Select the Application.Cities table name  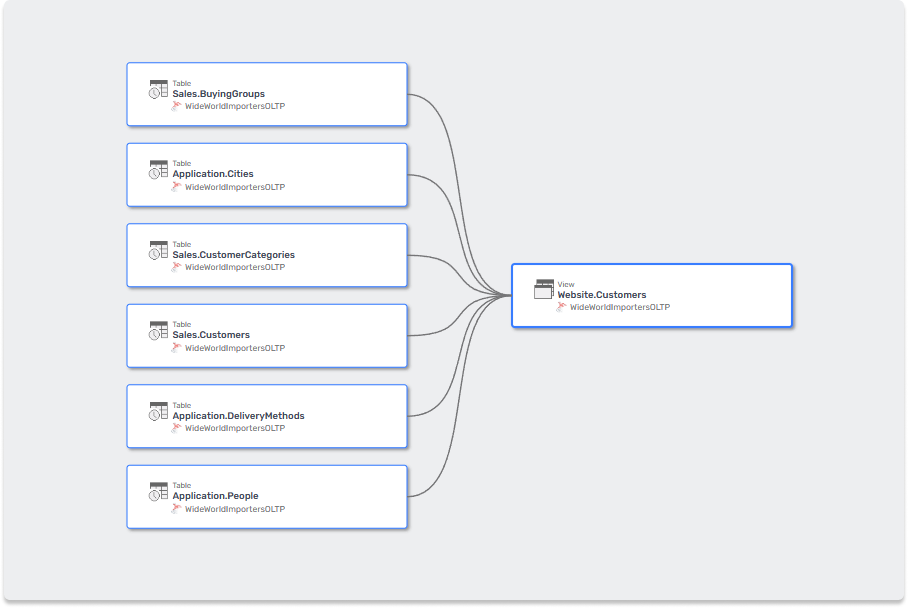point(213,174)
